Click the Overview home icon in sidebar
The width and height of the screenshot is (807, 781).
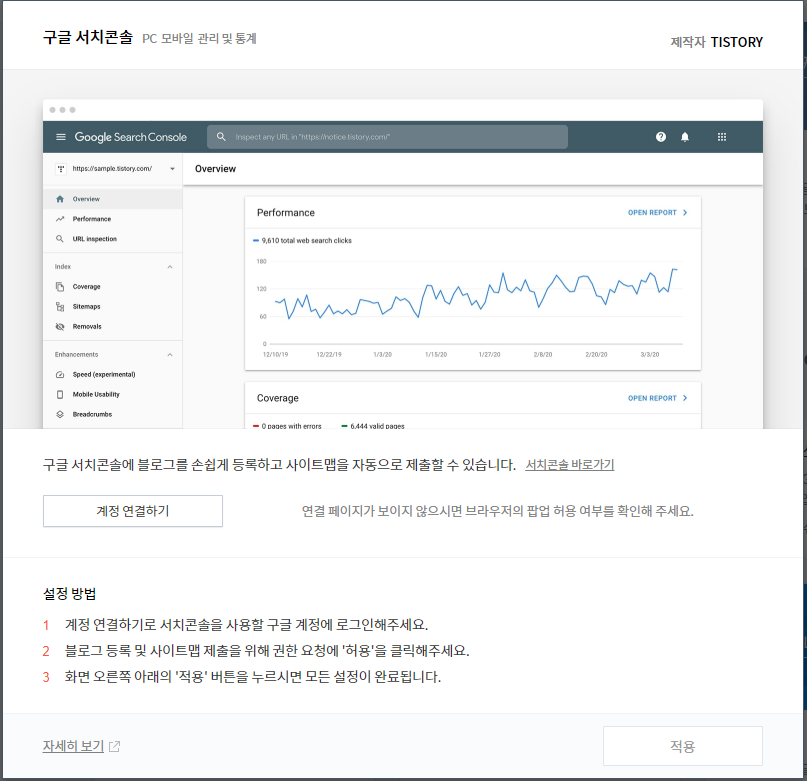tap(60, 199)
